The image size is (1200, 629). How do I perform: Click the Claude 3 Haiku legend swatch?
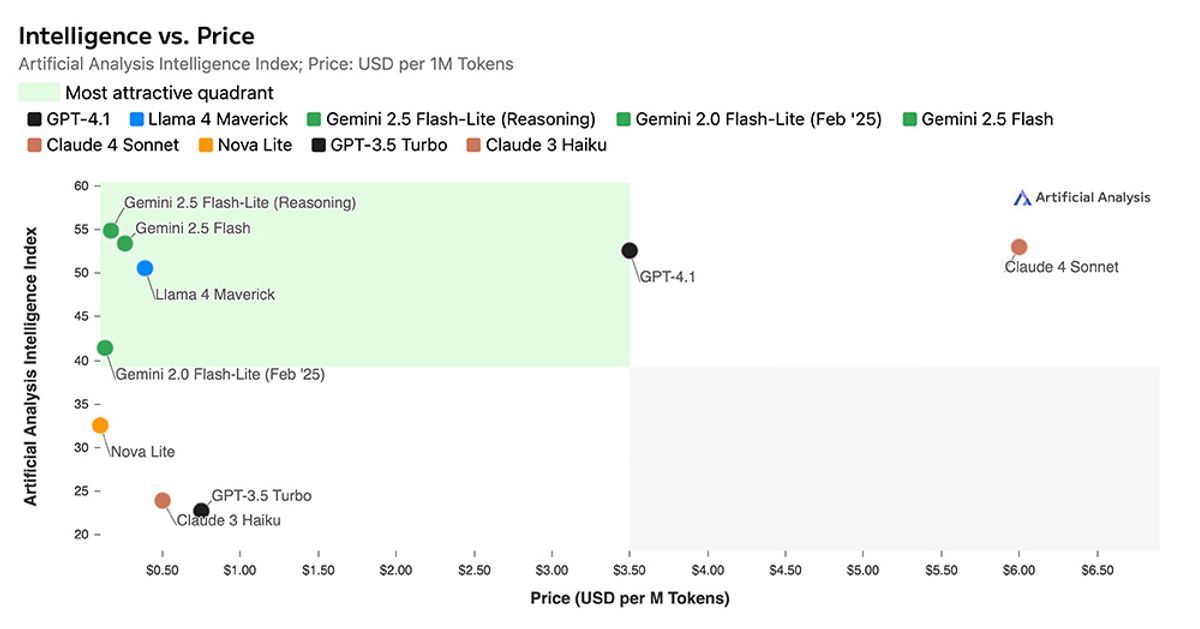coord(472,145)
